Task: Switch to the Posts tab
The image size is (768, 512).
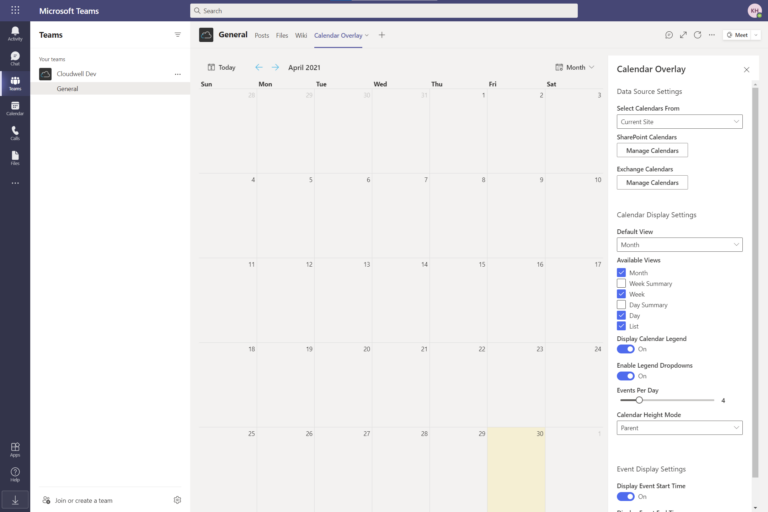Action: [262, 35]
